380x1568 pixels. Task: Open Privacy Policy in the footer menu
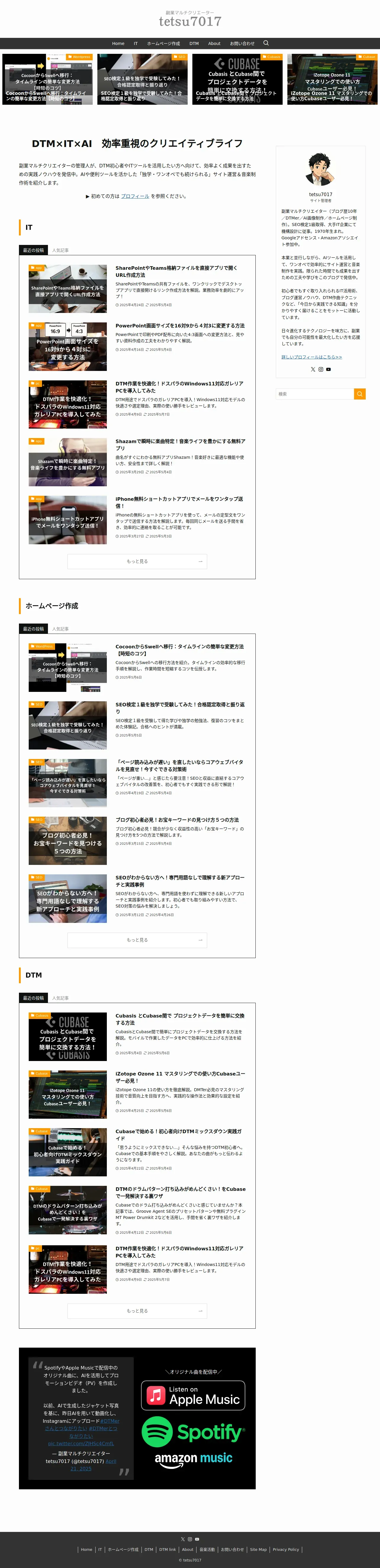286,1549
